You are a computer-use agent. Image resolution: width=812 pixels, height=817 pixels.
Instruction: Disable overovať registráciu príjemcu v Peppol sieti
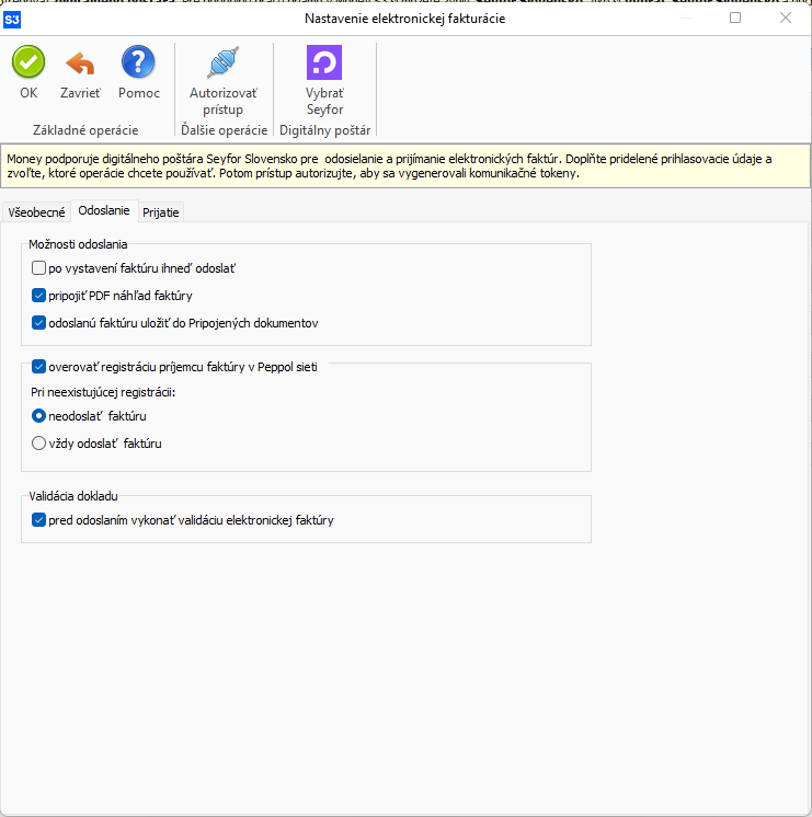tap(39, 367)
